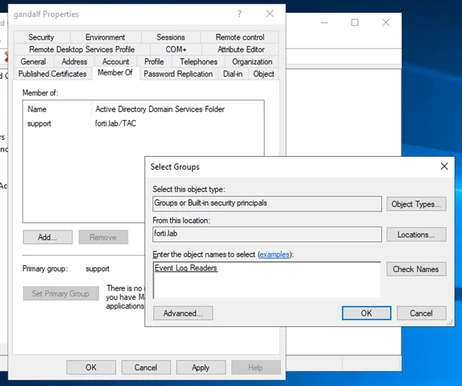Click OK in Select Groups dialog
462x386 pixels.
(x=366, y=313)
